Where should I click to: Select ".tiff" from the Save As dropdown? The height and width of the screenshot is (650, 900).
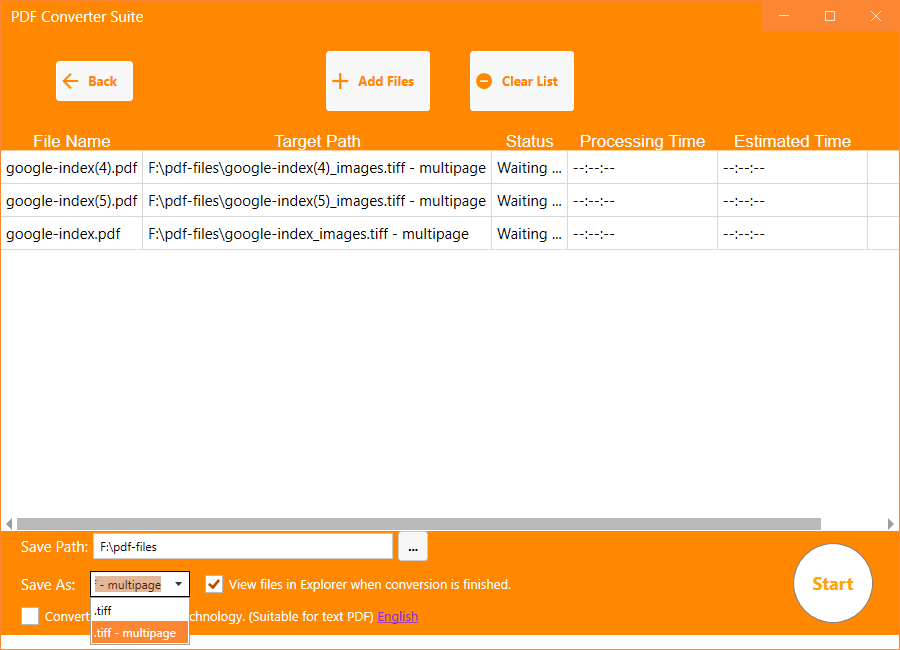point(139,610)
